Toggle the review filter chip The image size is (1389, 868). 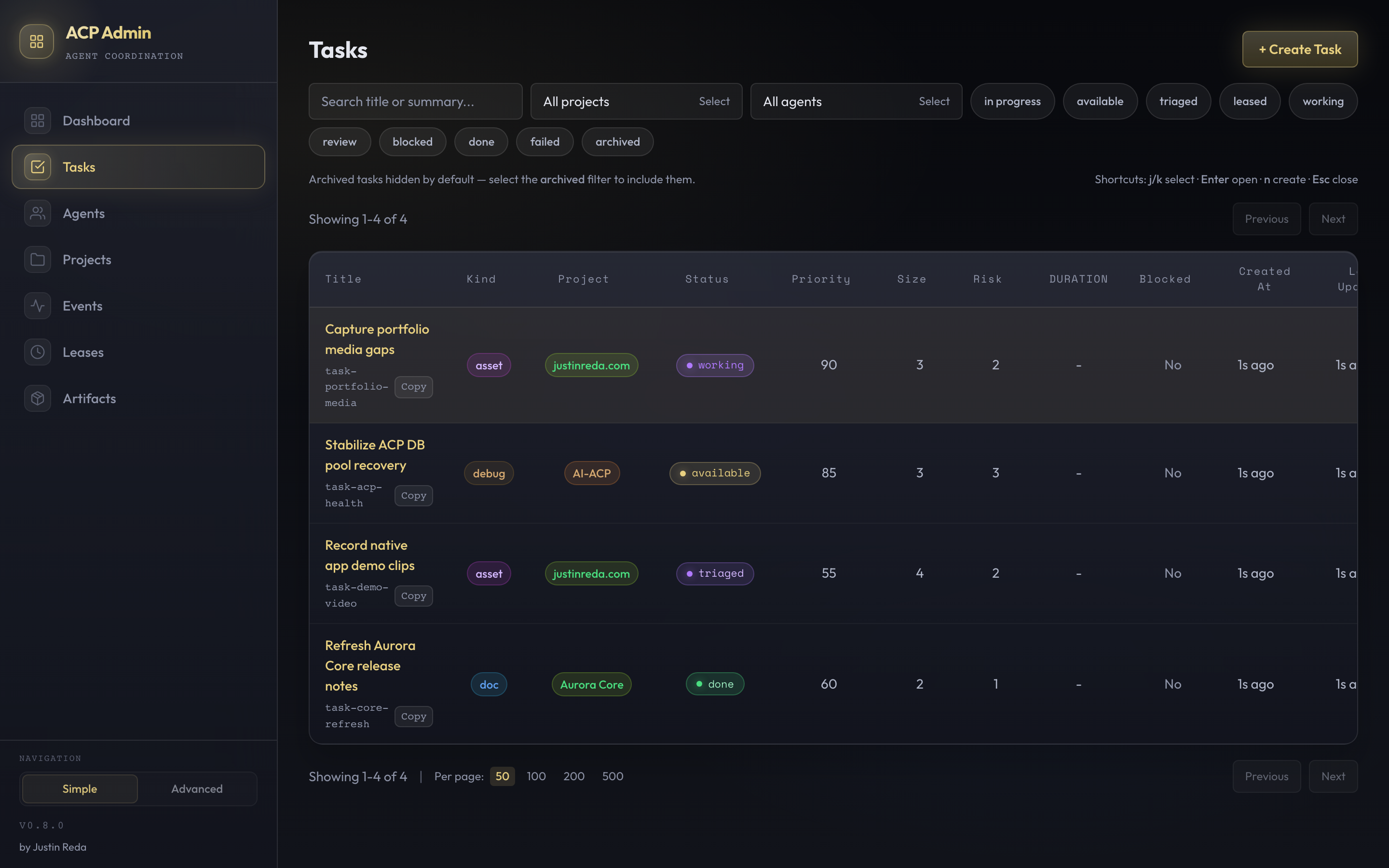point(340,142)
